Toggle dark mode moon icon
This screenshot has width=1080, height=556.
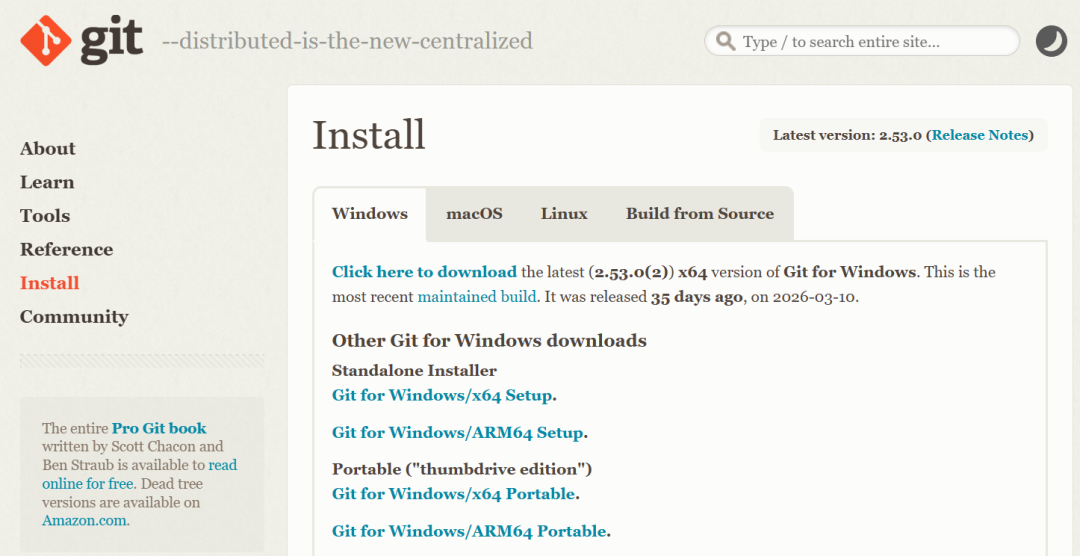coord(1051,41)
